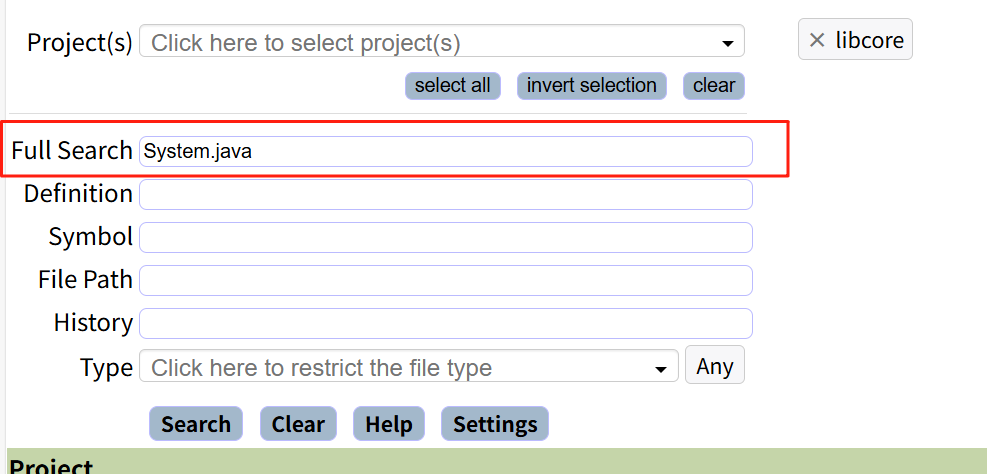Remove the libcore project tag
The image size is (987, 474).
click(817, 40)
